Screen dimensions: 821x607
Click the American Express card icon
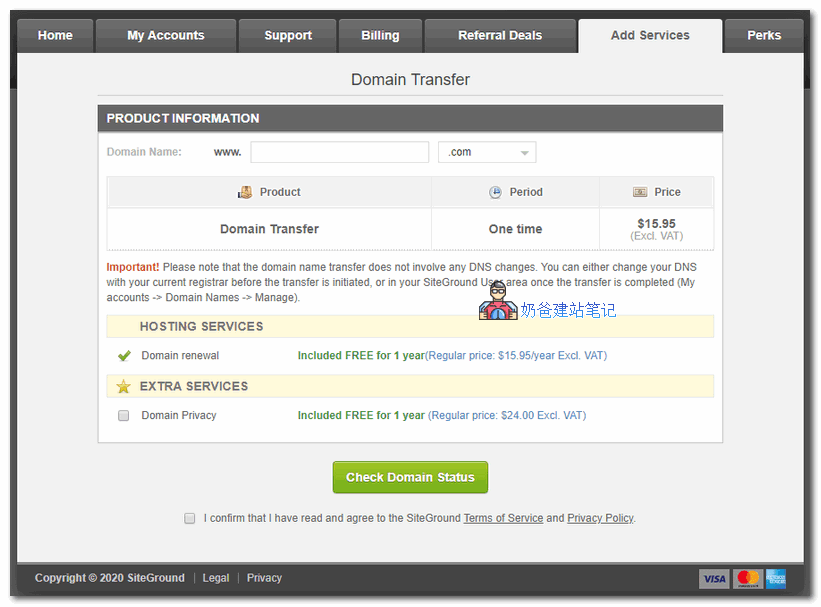pos(775,578)
